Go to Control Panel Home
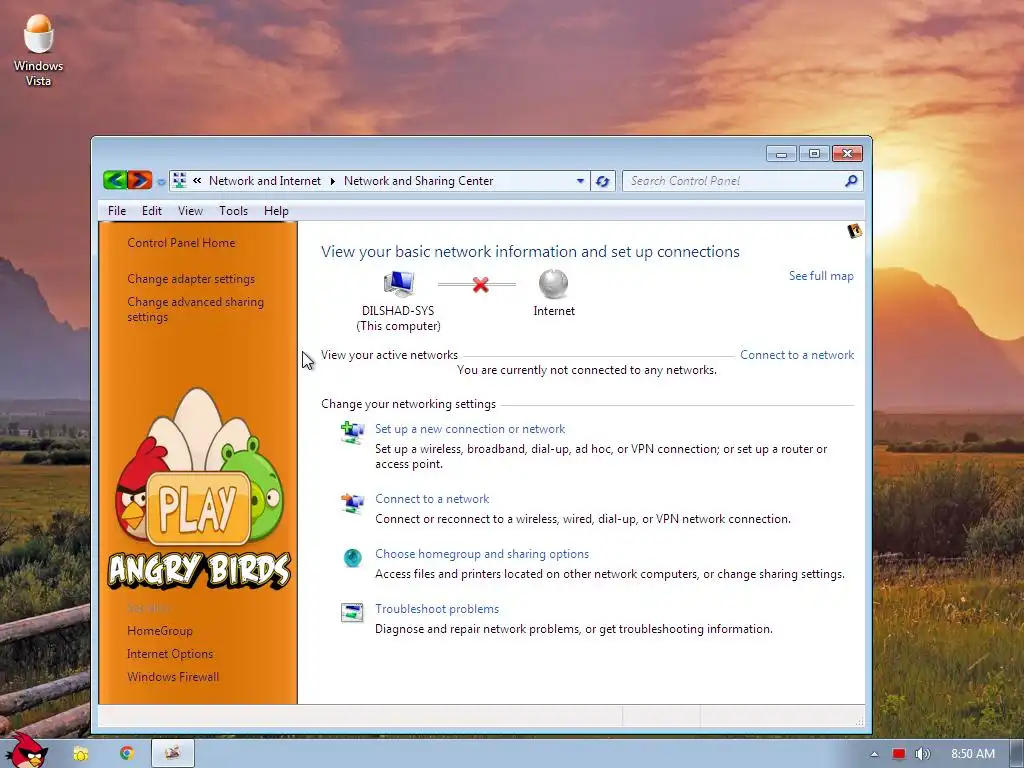 pos(182,243)
